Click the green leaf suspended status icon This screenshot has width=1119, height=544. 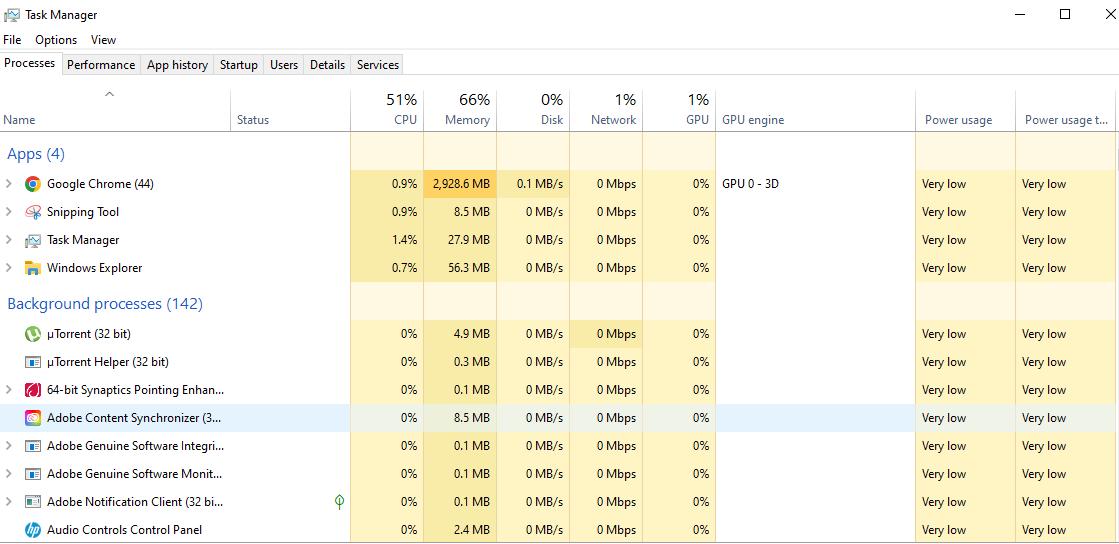(340, 502)
